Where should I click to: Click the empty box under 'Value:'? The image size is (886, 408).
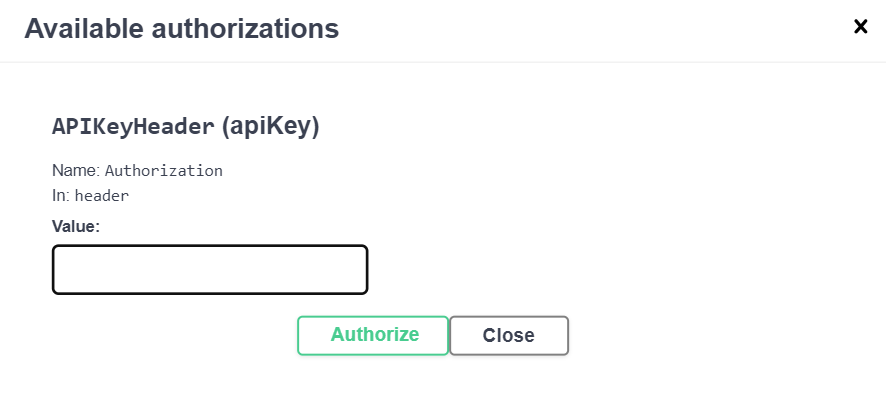click(x=210, y=270)
